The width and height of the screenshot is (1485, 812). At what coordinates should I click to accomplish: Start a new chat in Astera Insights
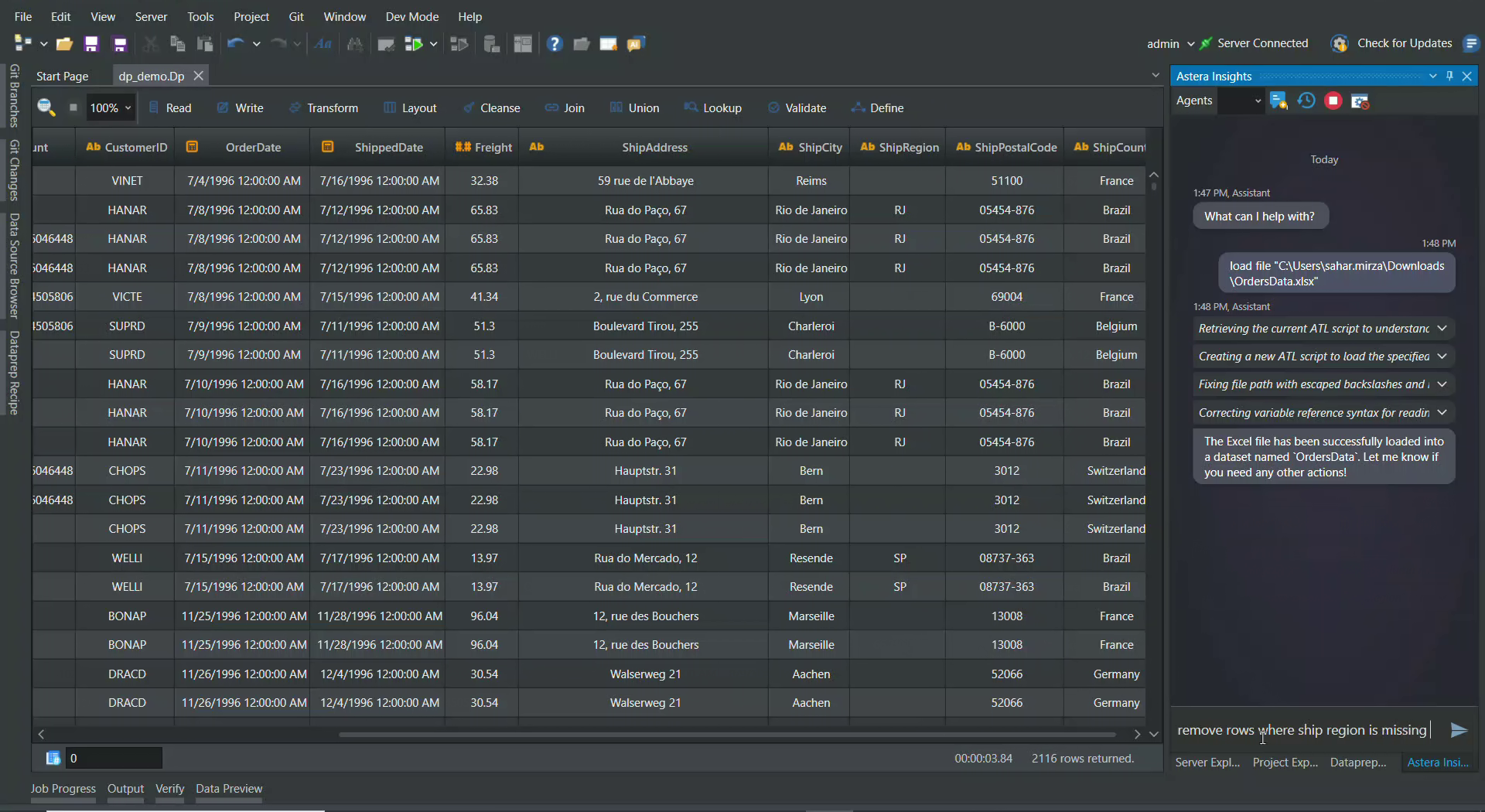coord(1278,101)
